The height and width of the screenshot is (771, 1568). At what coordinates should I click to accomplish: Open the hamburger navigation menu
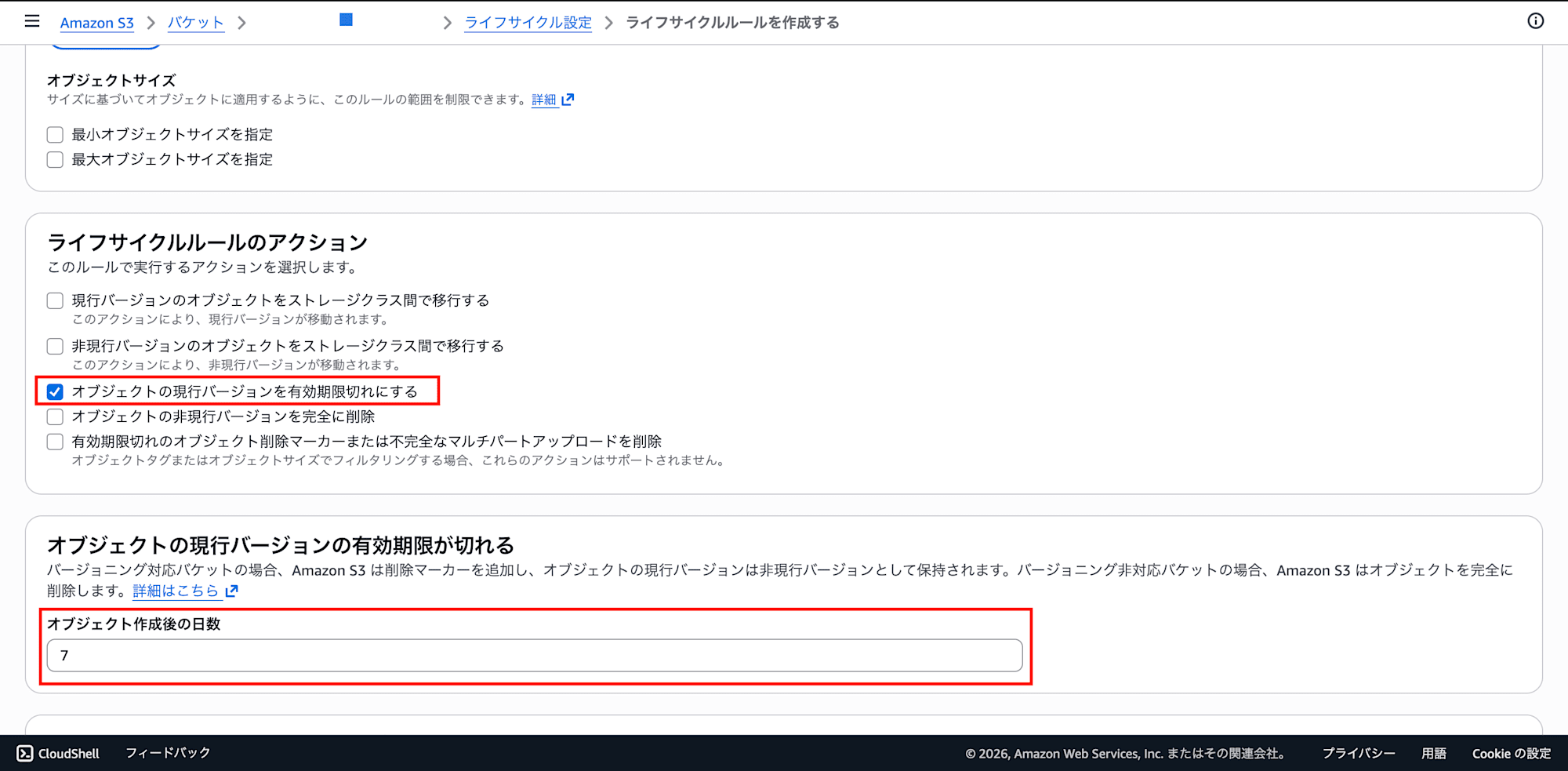click(32, 21)
